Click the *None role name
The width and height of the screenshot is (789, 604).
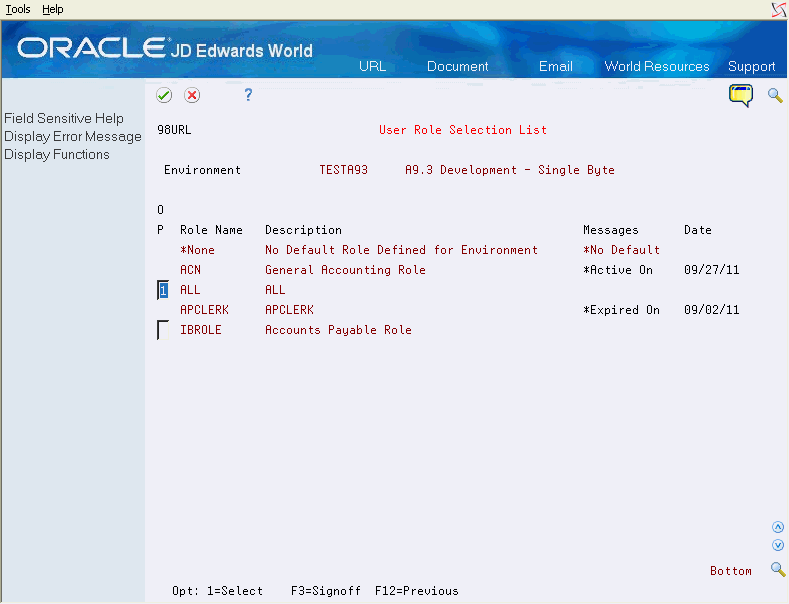197,250
